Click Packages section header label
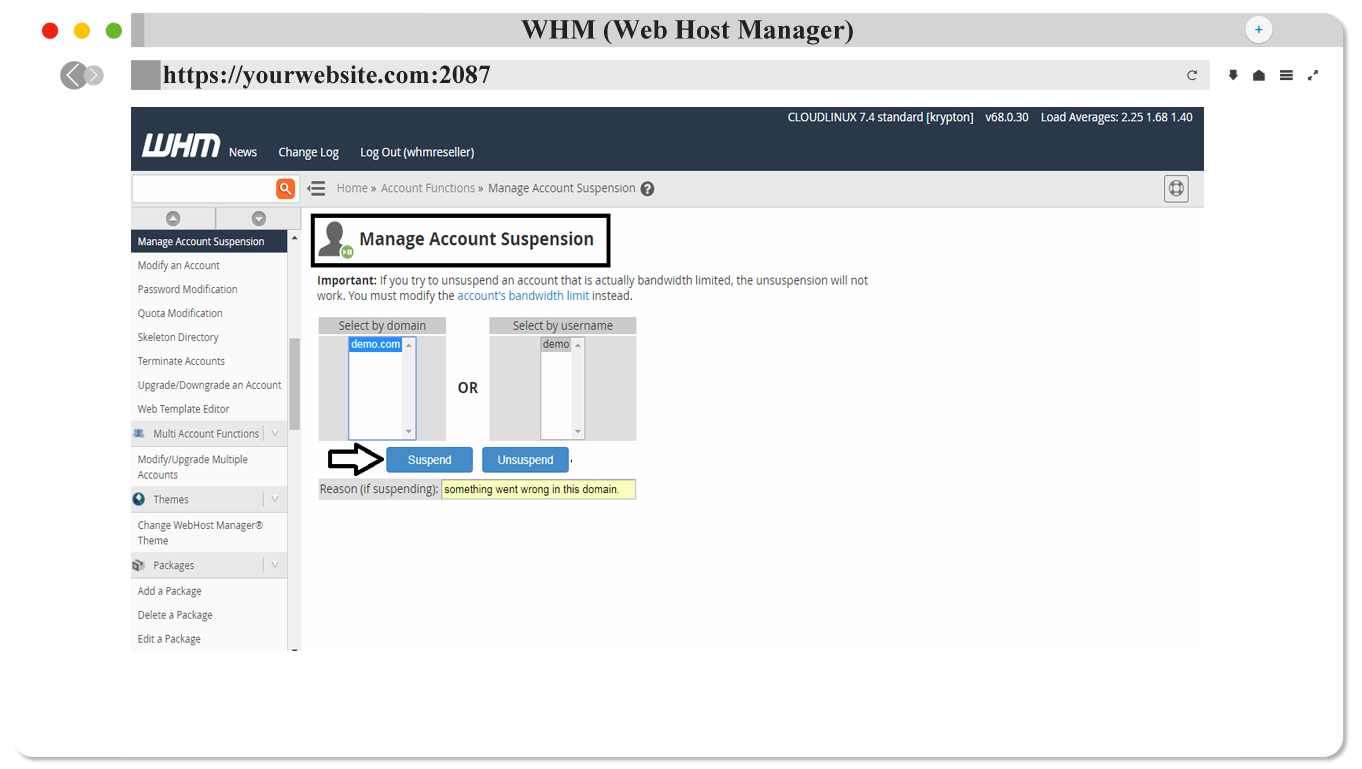The width and height of the screenshot is (1362, 769). point(174,565)
